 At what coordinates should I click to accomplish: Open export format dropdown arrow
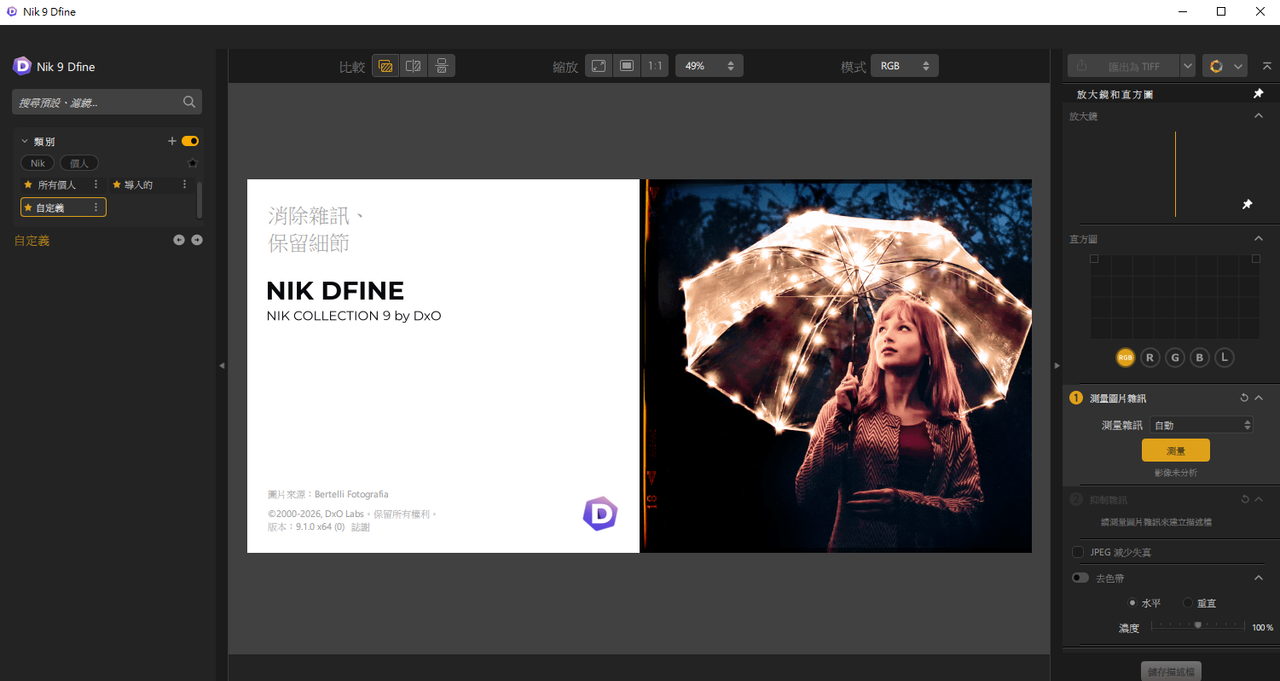click(x=1187, y=66)
